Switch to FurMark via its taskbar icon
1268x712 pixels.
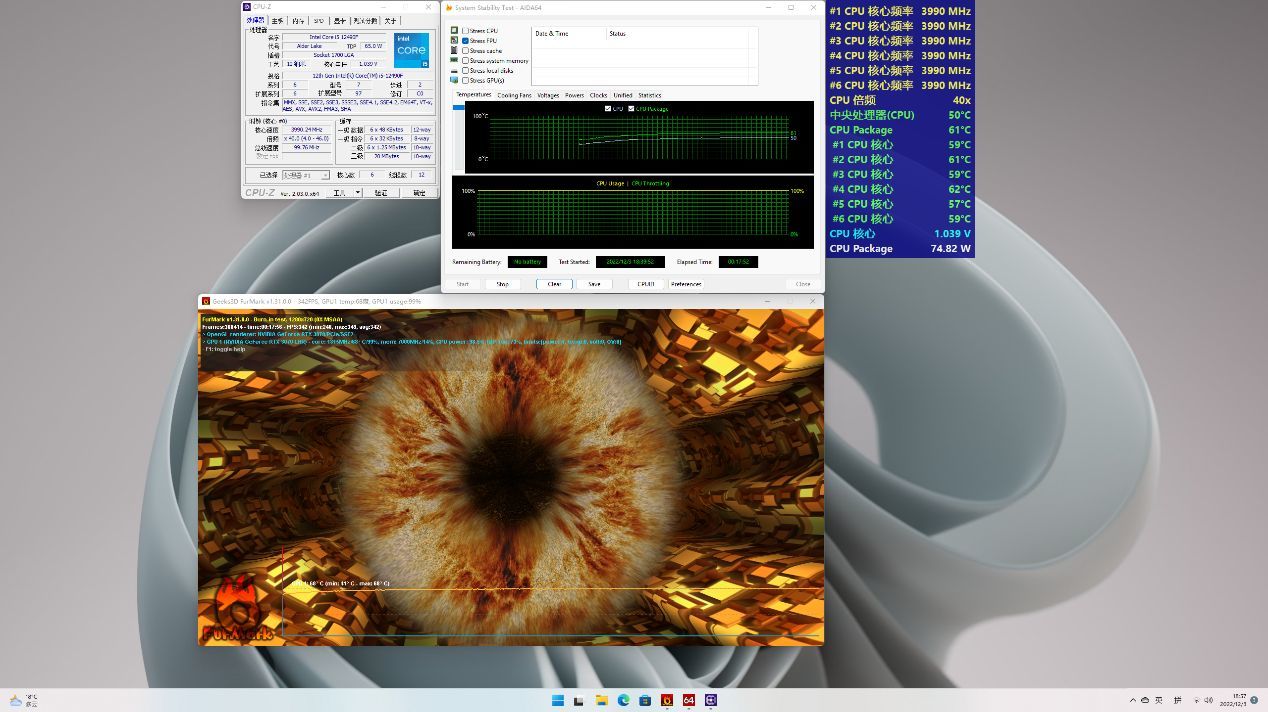coord(667,700)
